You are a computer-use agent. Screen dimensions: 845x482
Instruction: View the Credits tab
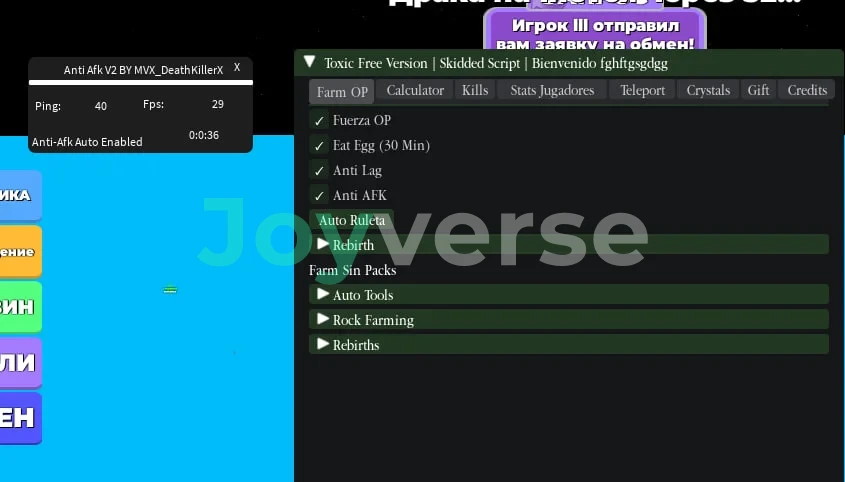coord(807,90)
